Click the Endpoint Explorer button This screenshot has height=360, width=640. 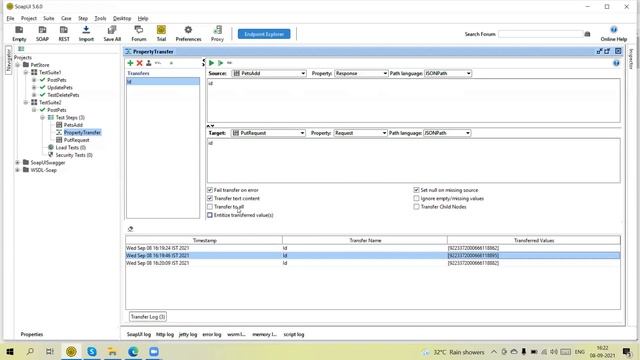pyautogui.click(x=264, y=34)
